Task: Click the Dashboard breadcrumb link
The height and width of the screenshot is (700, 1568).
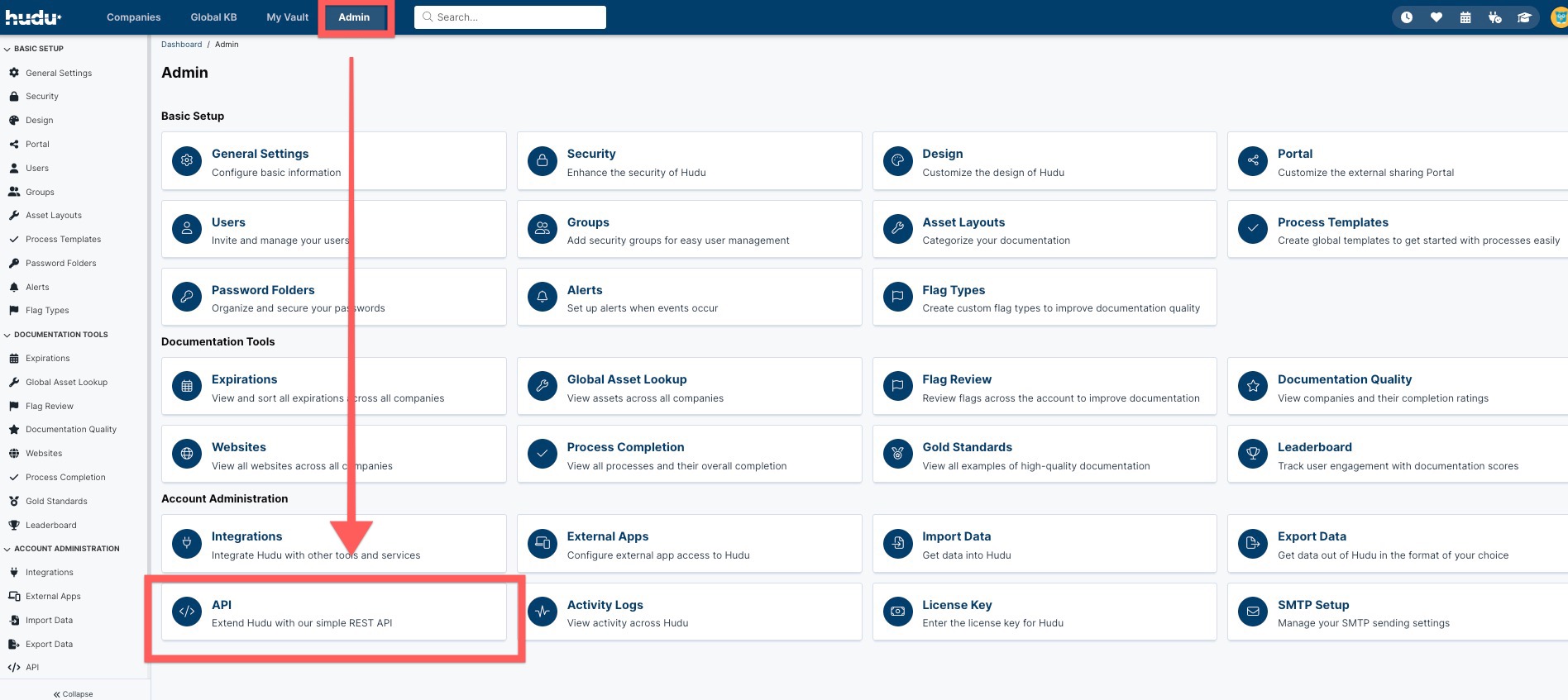Action: (181, 45)
